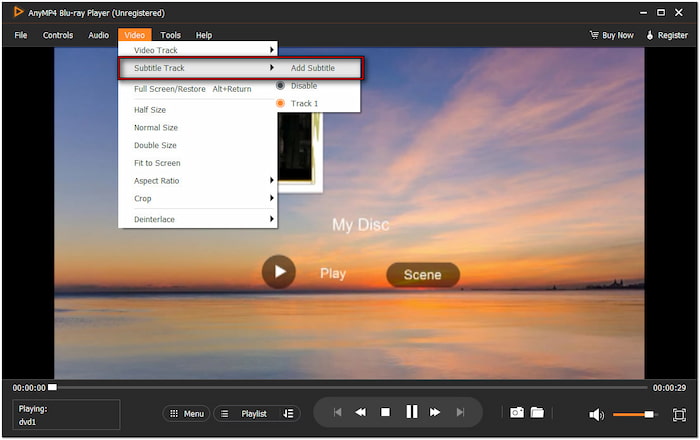Click the AnyMP4 logo in title bar
The image size is (700, 440).
coord(18,12)
